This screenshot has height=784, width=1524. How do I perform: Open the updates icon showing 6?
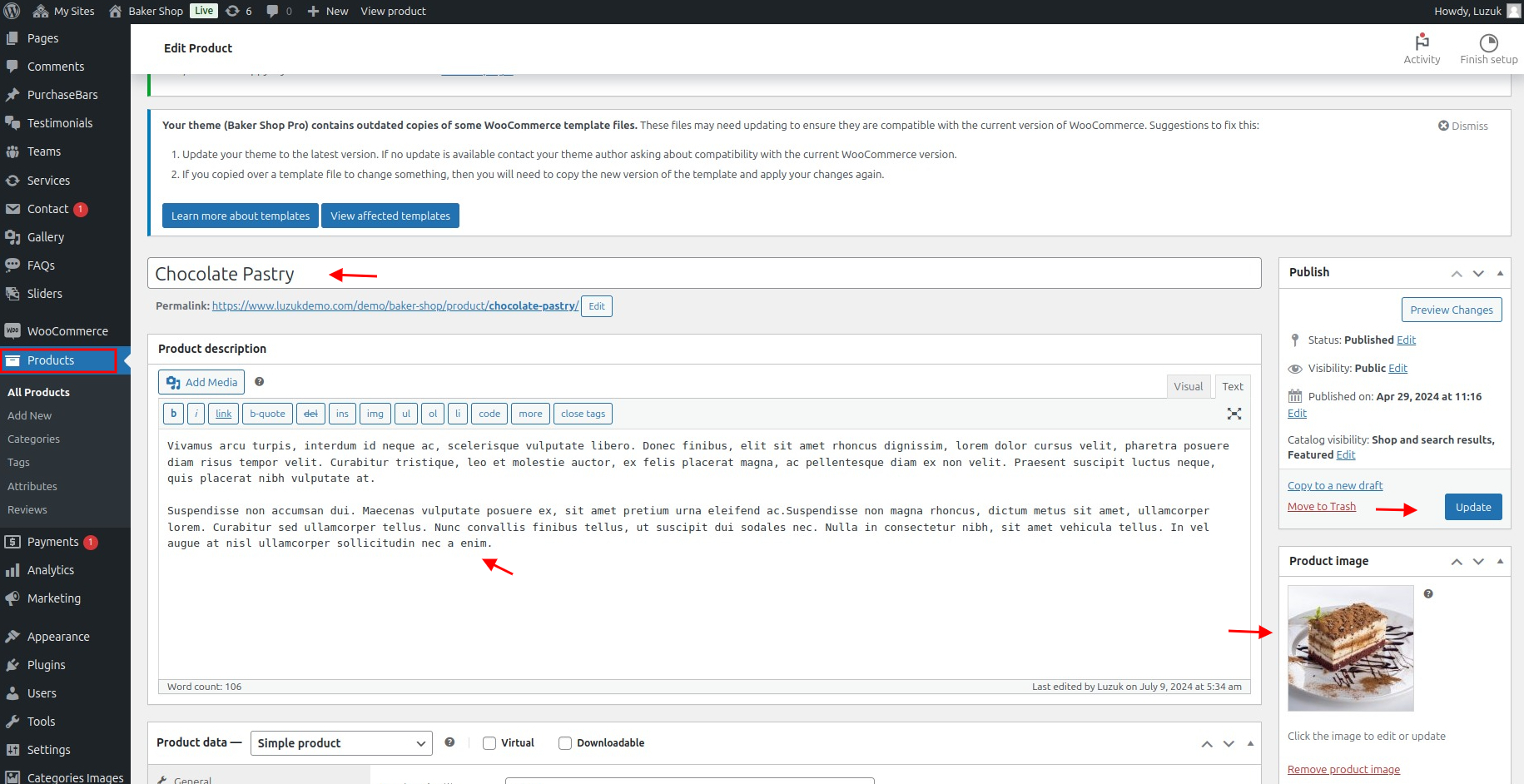(x=239, y=11)
